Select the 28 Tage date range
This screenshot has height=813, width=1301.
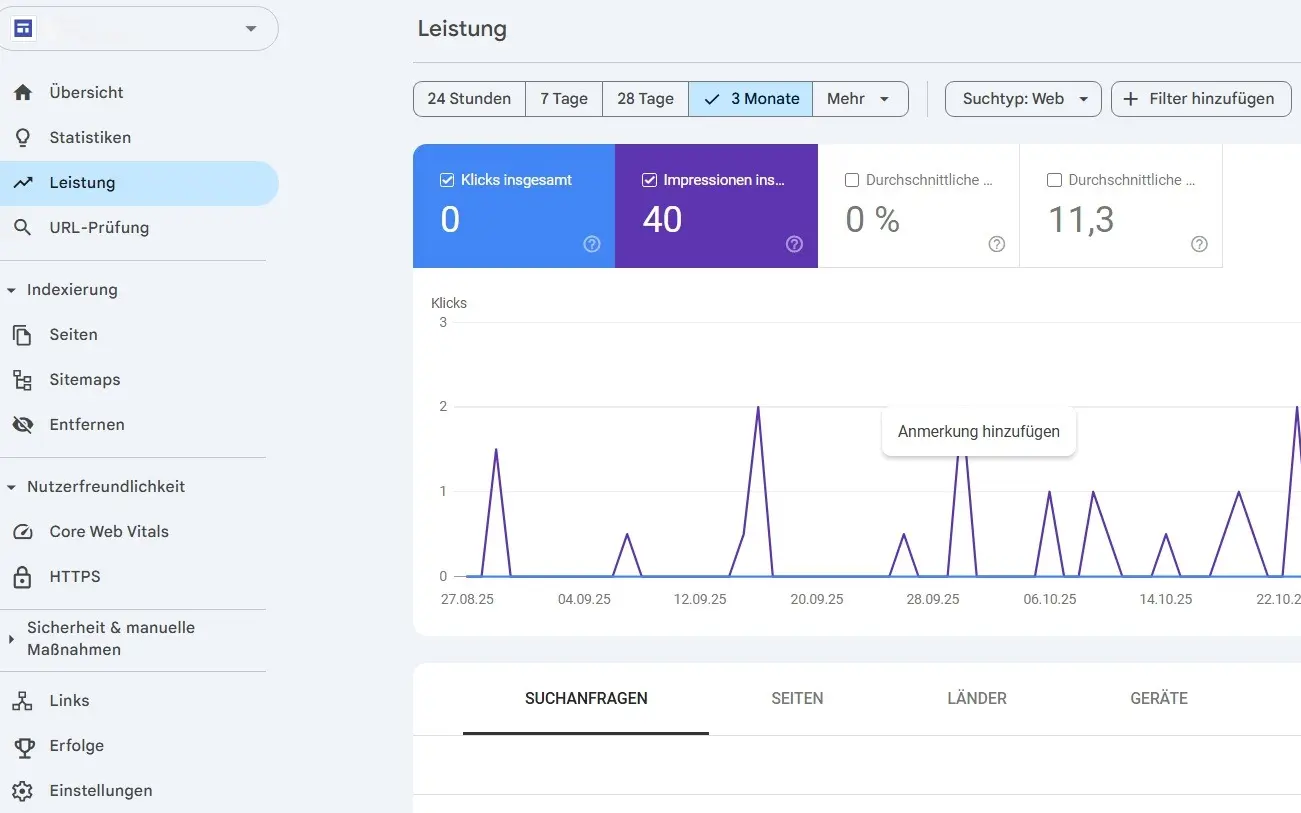tap(645, 99)
